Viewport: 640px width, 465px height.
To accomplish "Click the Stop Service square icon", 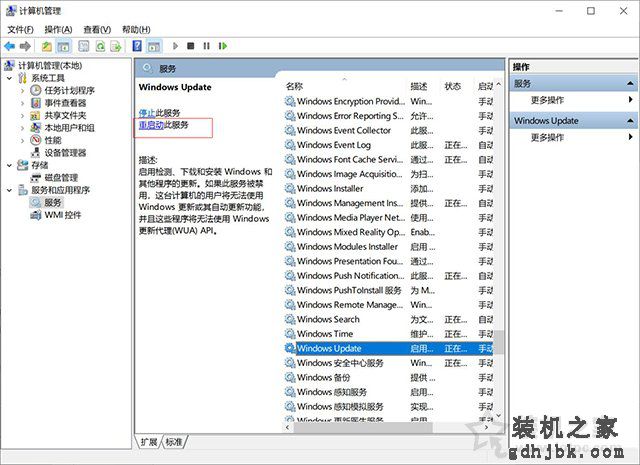I will (x=191, y=46).
